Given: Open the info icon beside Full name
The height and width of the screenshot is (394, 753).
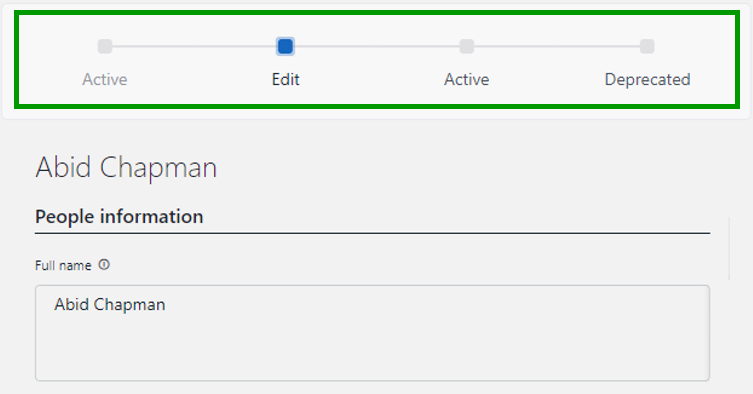Looking at the screenshot, I should [104, 265].
